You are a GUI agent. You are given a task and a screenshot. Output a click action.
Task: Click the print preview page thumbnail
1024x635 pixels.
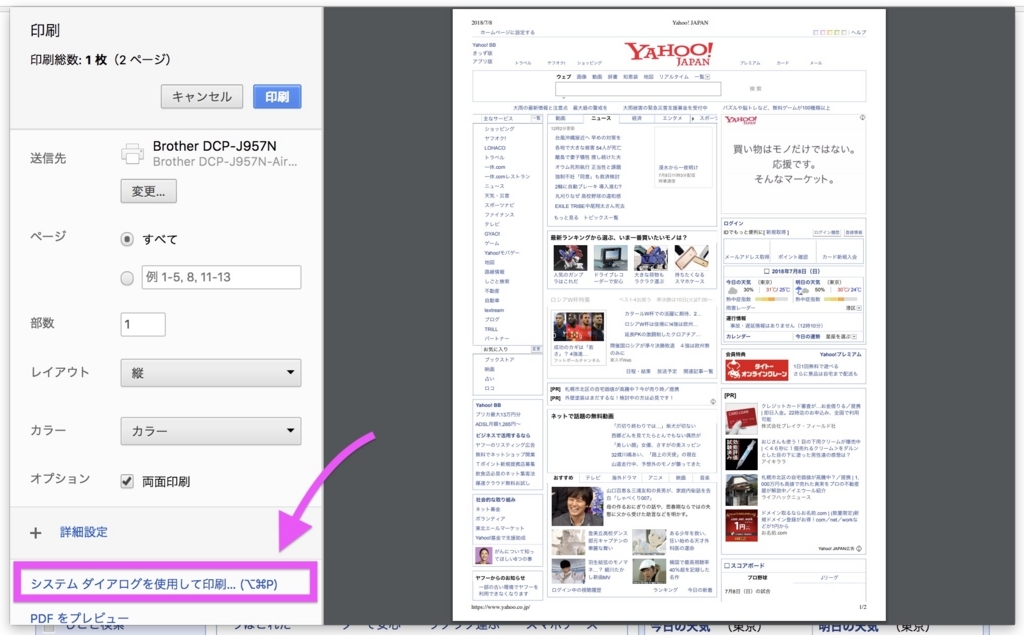coord(669,314)
